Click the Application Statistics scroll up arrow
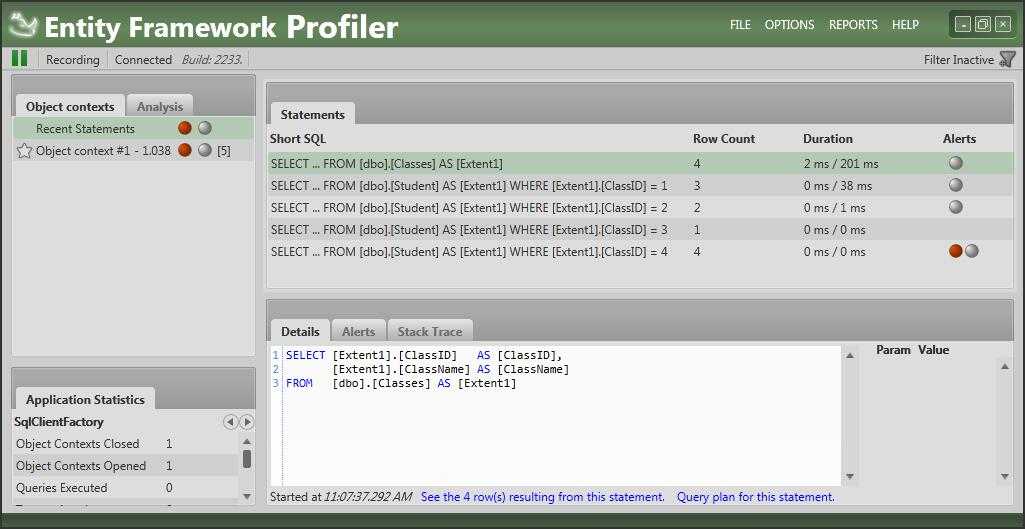1025x529 pixels. point(246,441)
